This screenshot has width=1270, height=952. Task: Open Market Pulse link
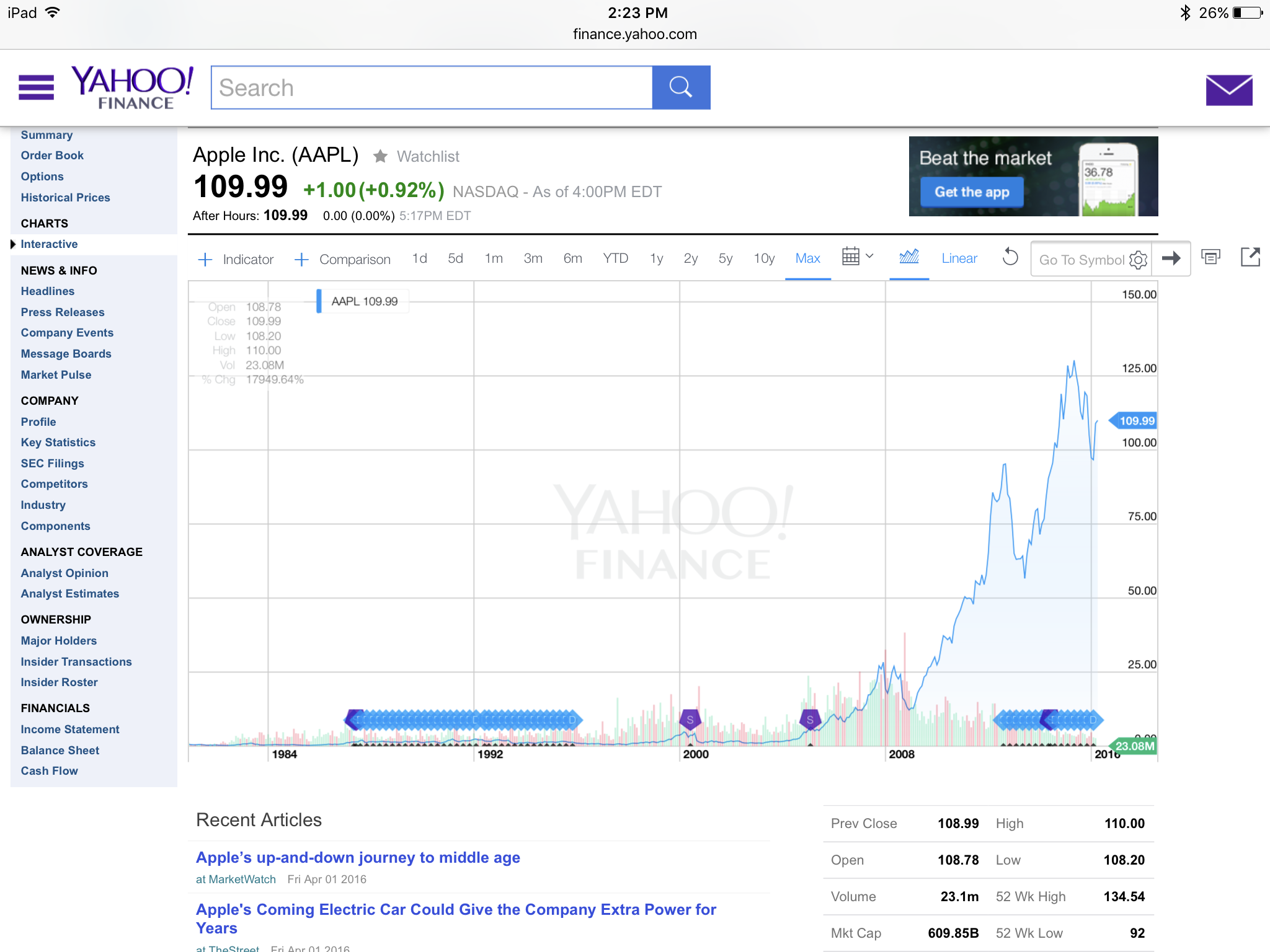tap(56, 375)
